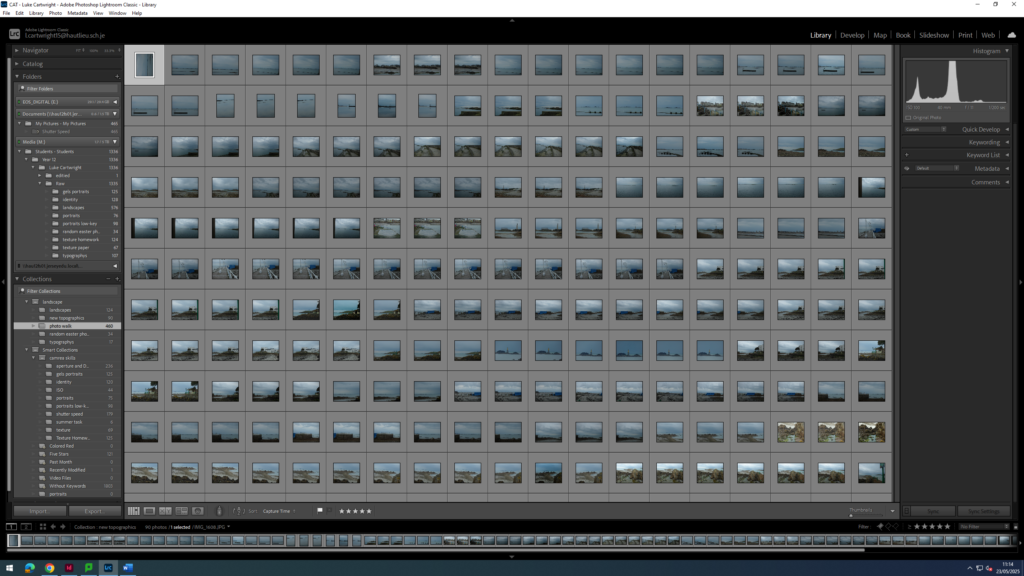Click the Lightroom Classic Lrc logo
This screenshot has height=576, width=1024.
point(14,34)
